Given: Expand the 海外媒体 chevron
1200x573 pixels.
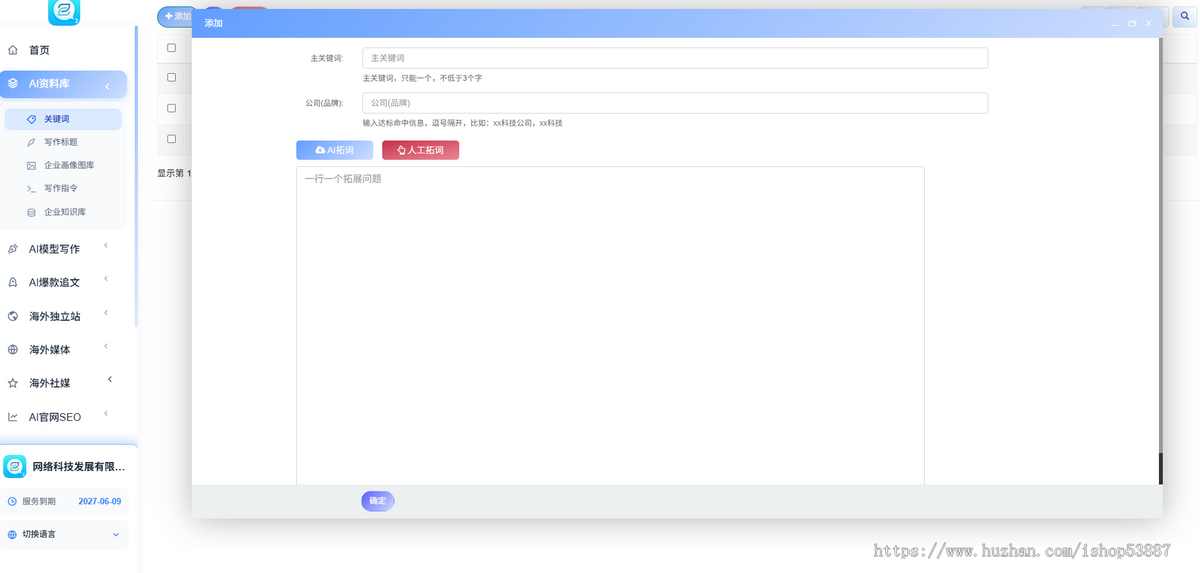Looking at the screenshot, I should click(106, 347).
